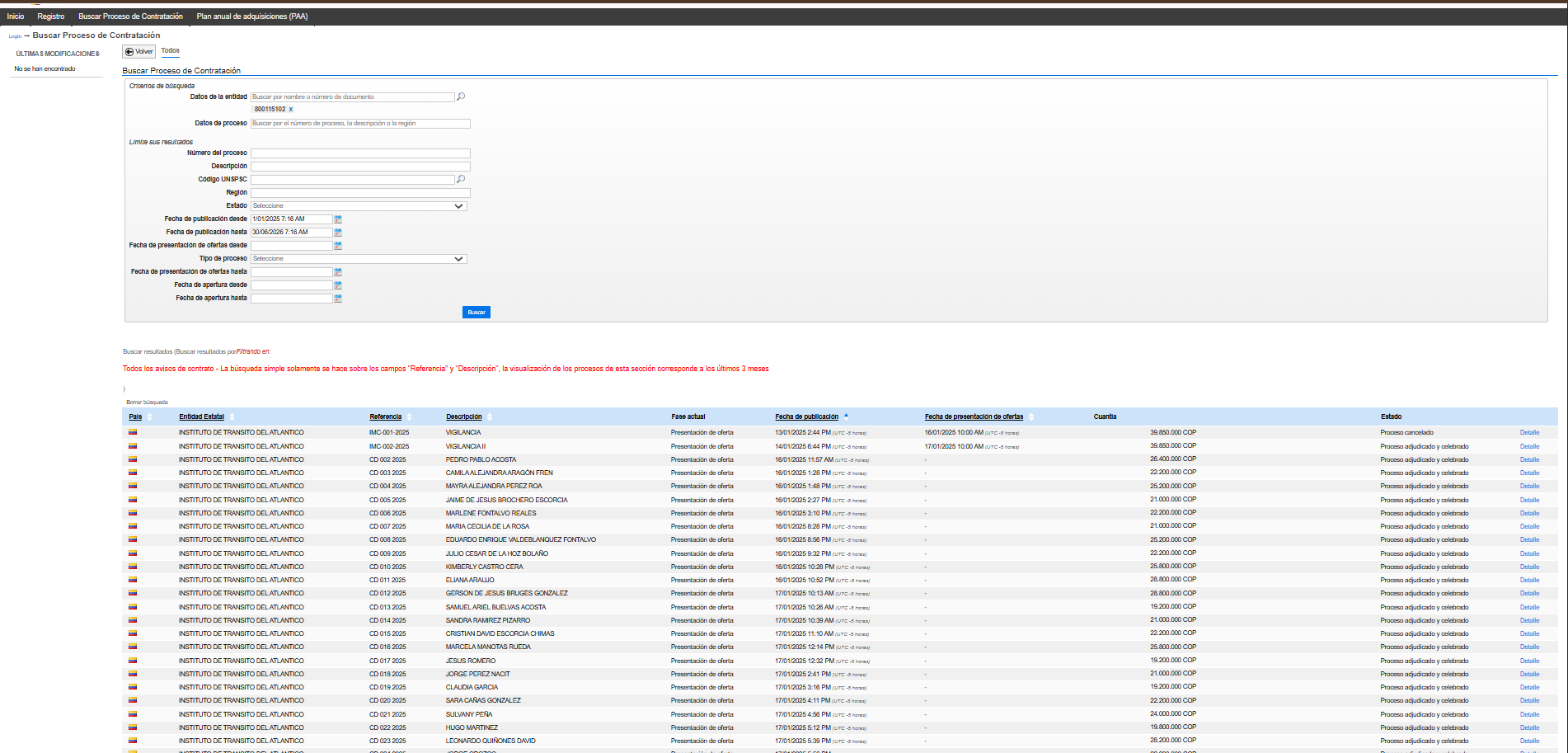Expand the Tipo de proceso dropdown

click(x=359, y=259)
